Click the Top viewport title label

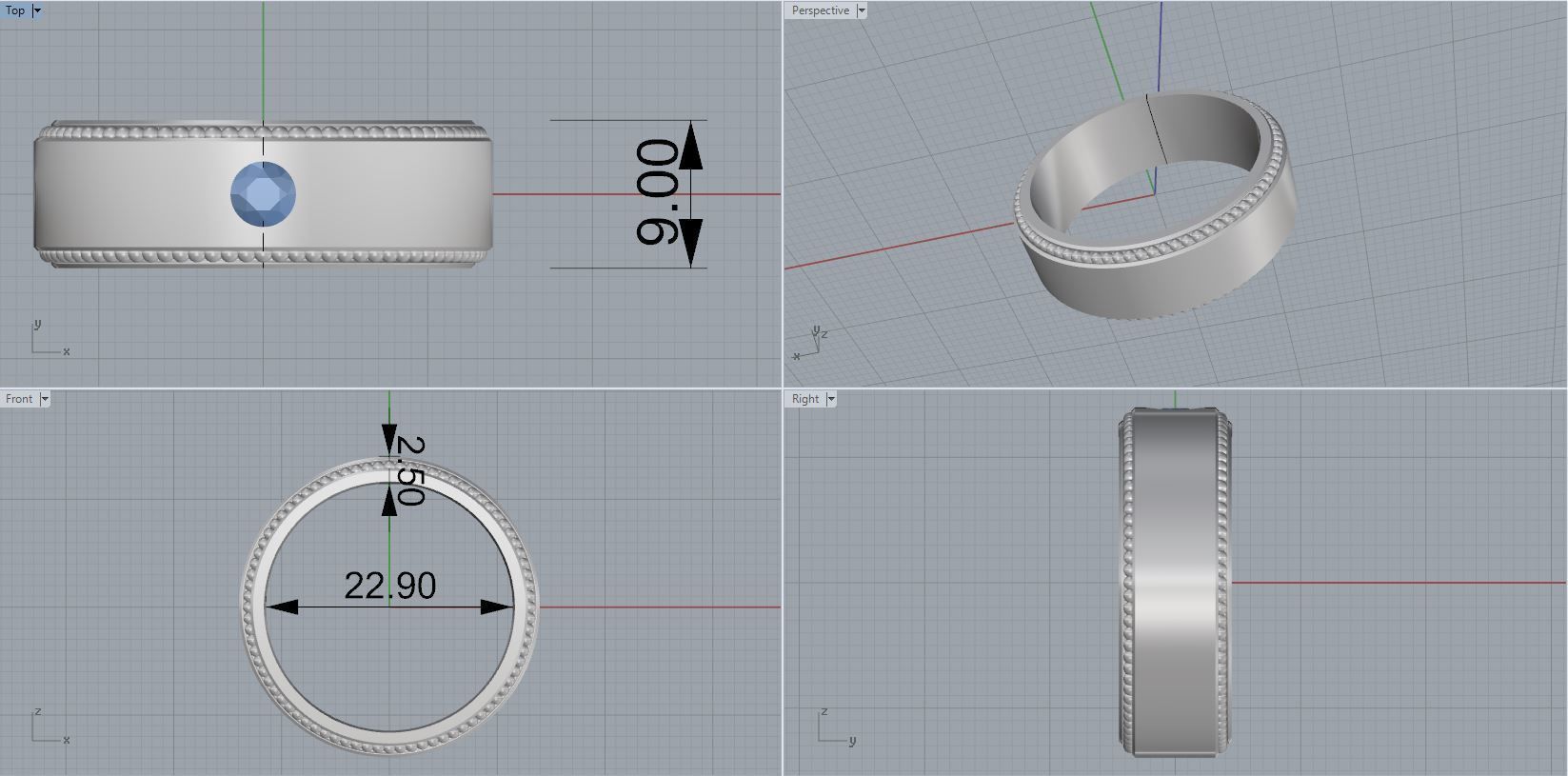tap(16, 10)
